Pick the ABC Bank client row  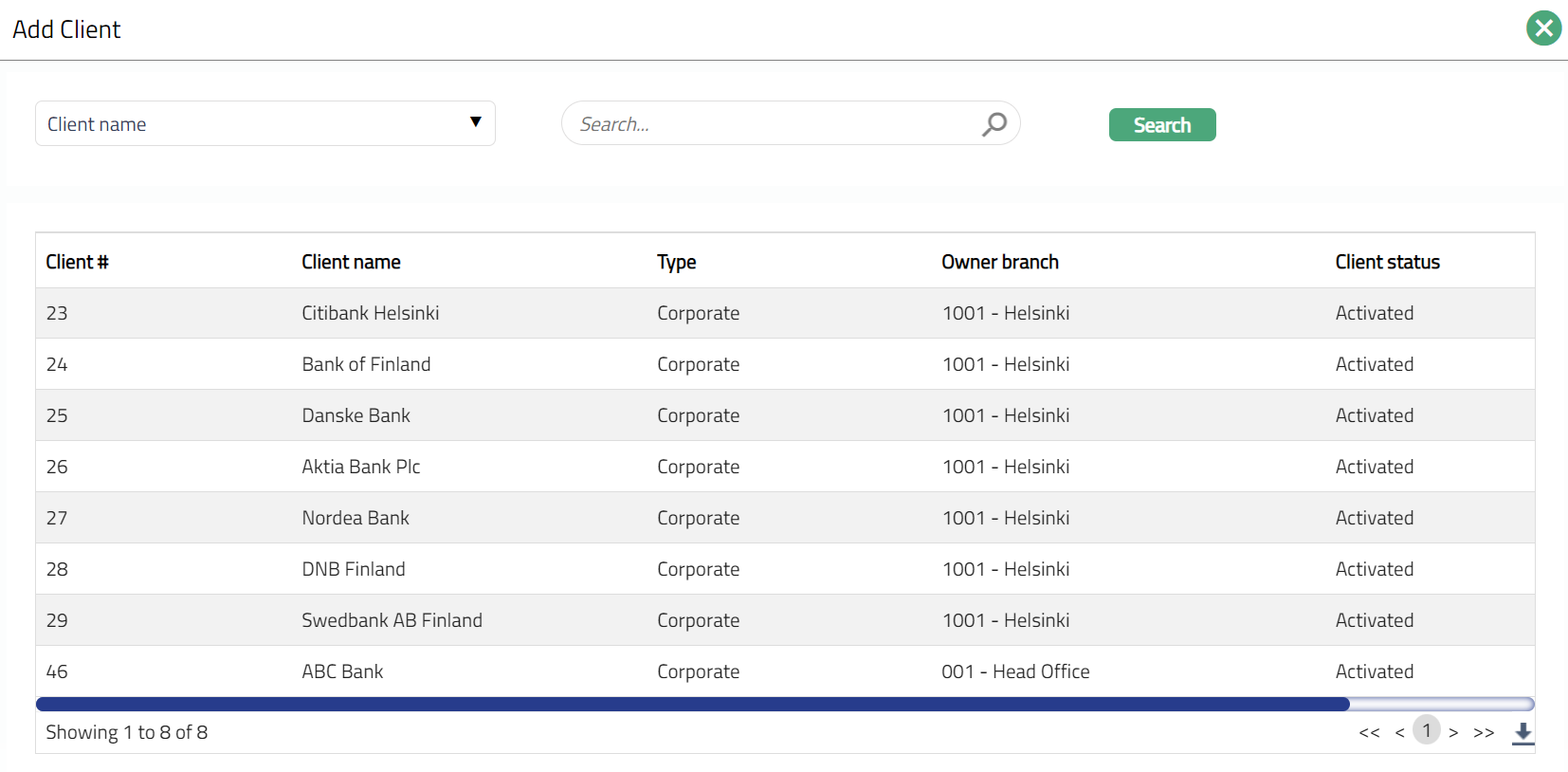(x=342, y=671)
